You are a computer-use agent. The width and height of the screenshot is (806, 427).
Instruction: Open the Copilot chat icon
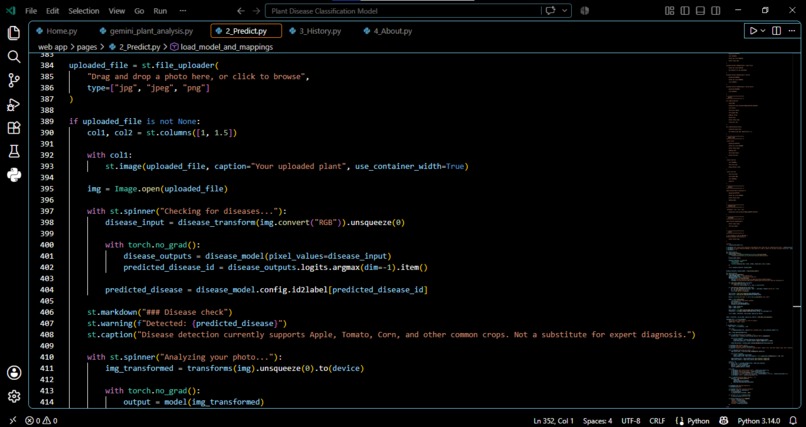pos(551,11)
